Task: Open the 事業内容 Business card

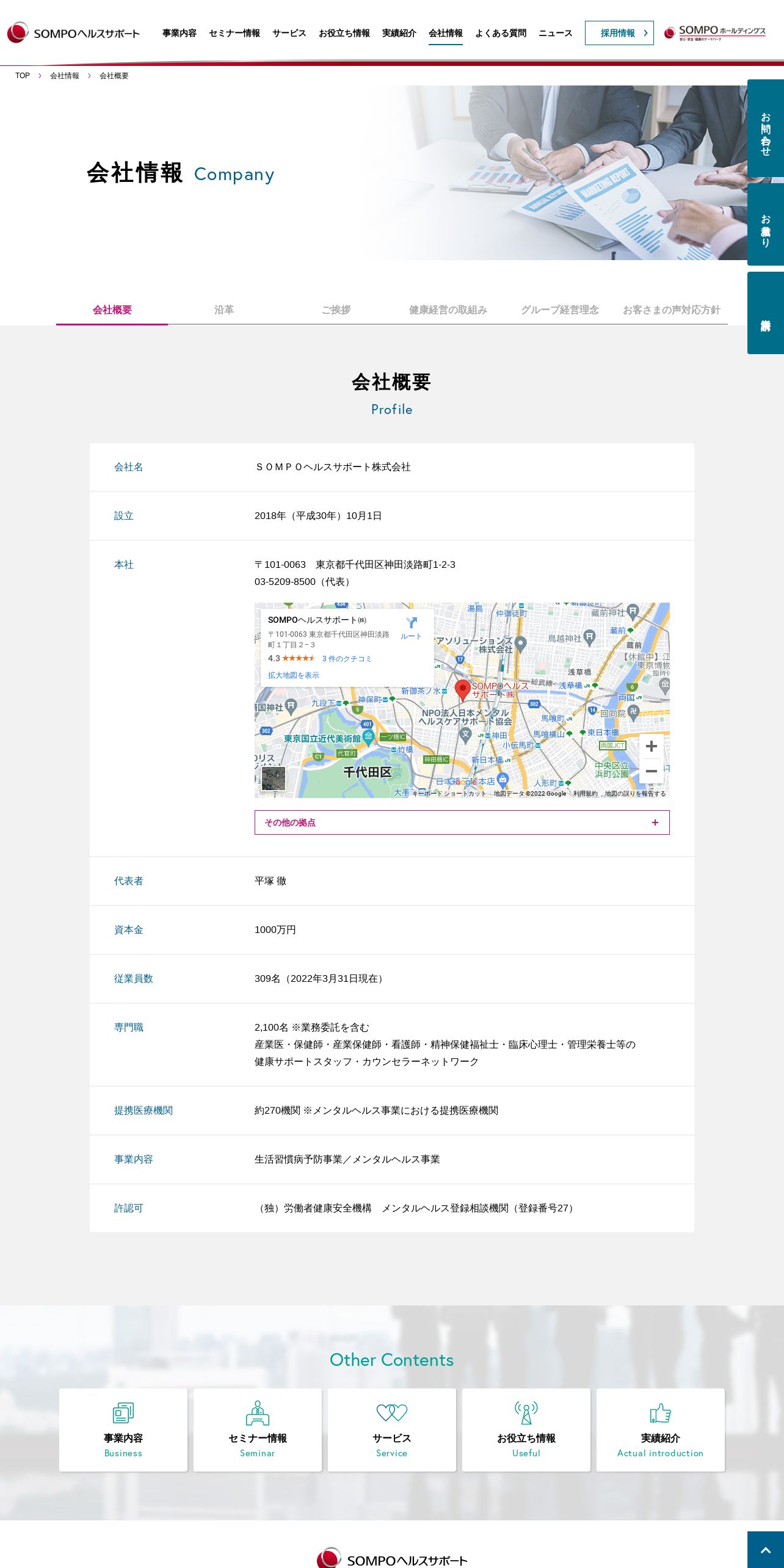Action: (123, 1430)
